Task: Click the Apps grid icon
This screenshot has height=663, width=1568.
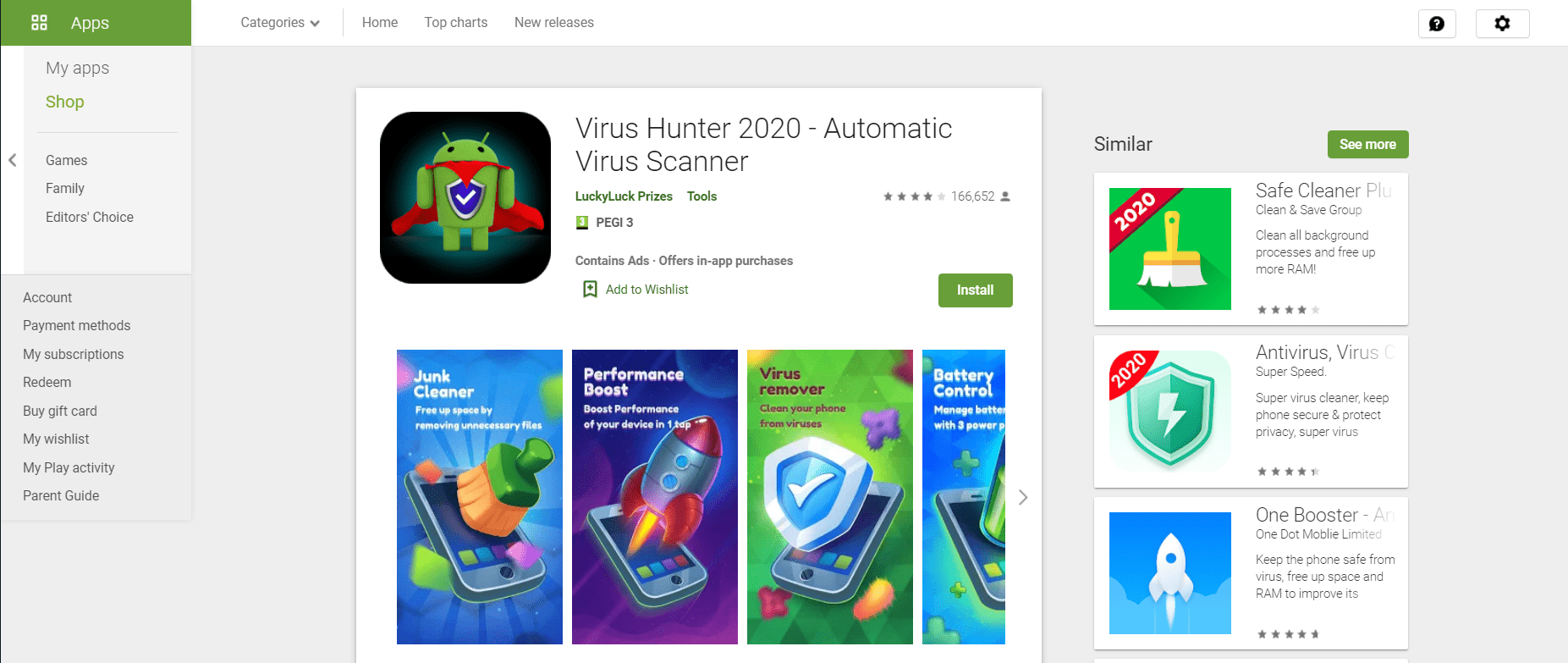Action: [x=39, y=23]
